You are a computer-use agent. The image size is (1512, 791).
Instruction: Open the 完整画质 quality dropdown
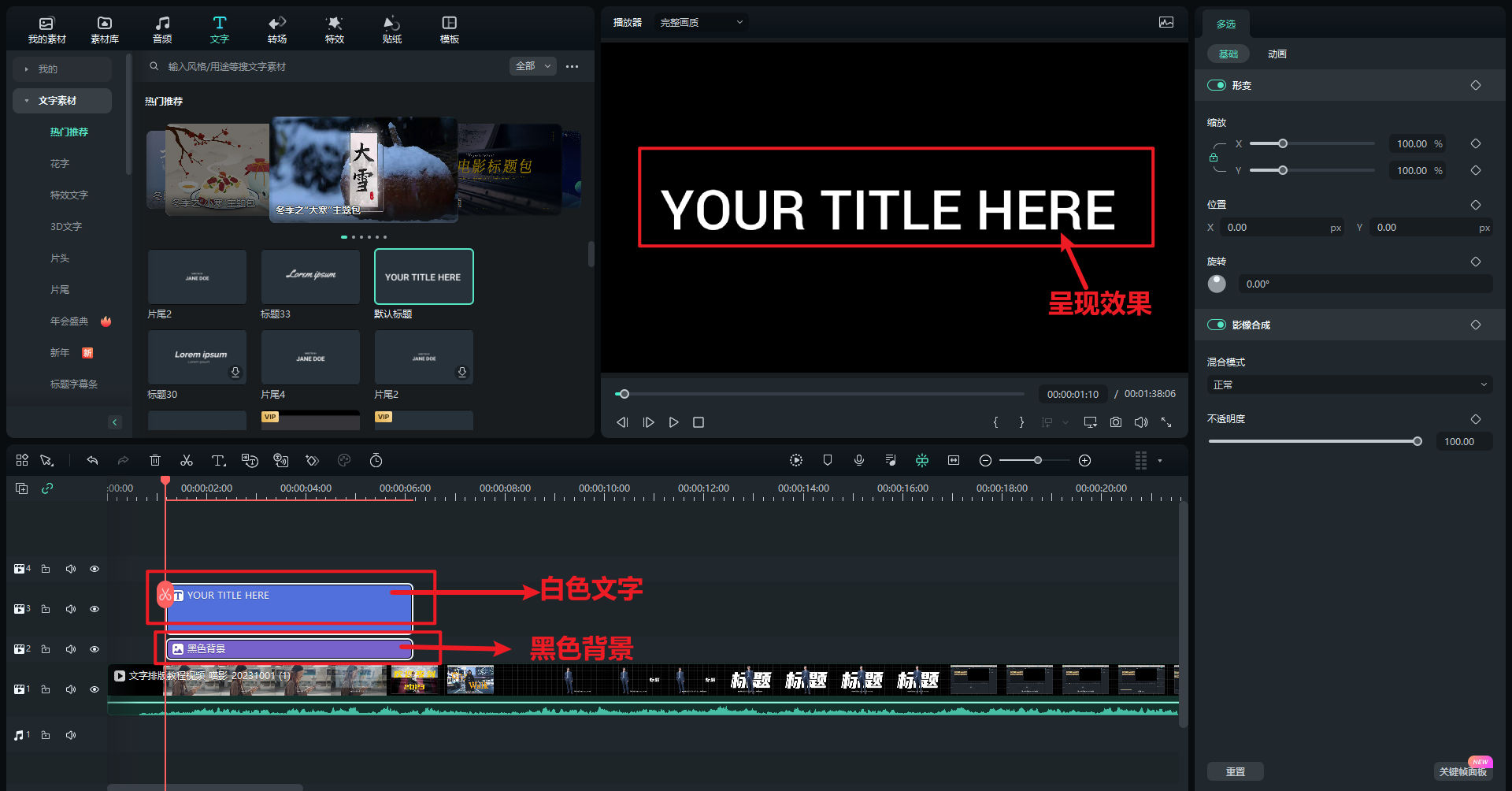(701, 22)
